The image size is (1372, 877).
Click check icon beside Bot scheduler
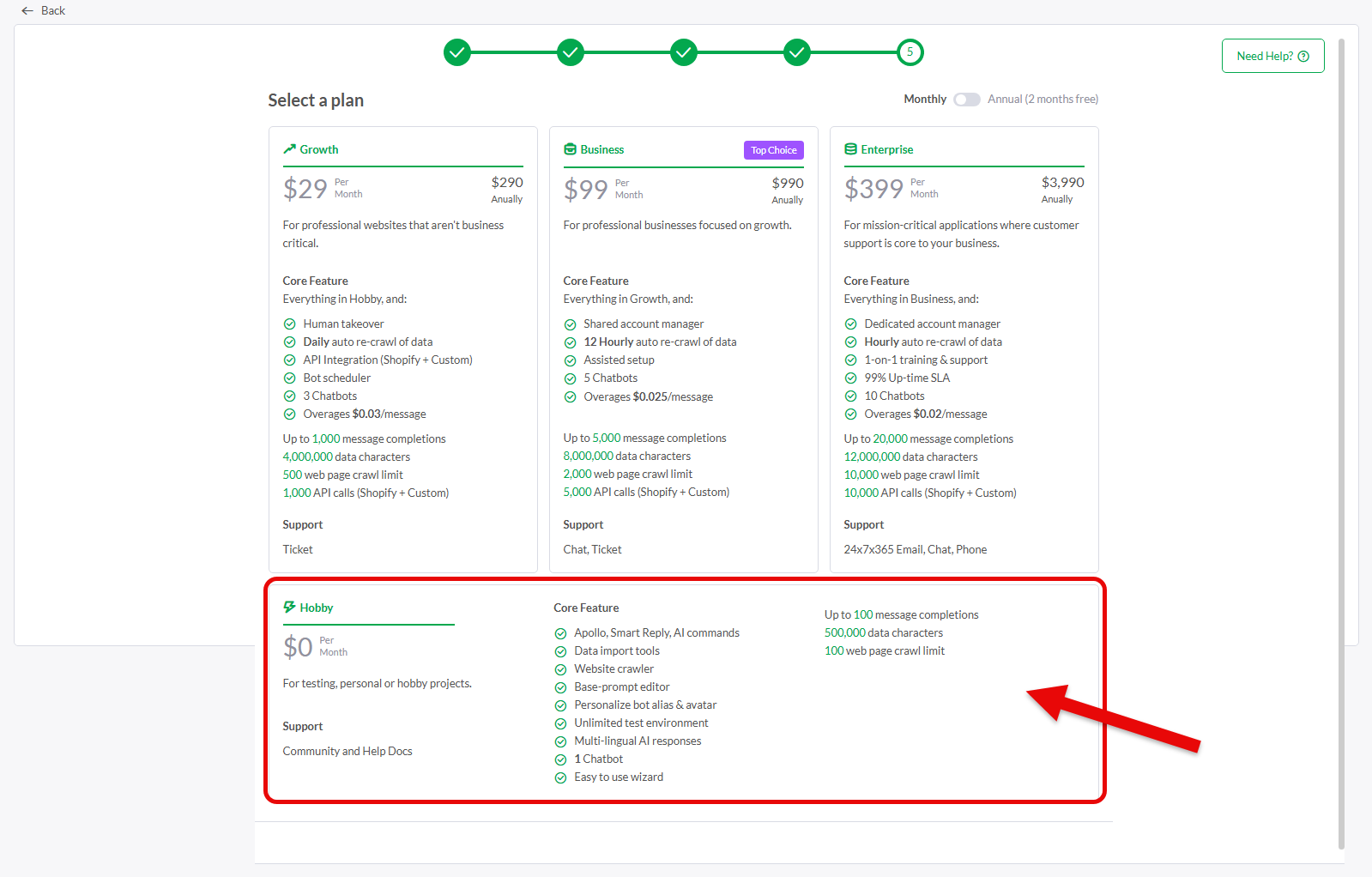pyautogui.click(x=290, y=378)
